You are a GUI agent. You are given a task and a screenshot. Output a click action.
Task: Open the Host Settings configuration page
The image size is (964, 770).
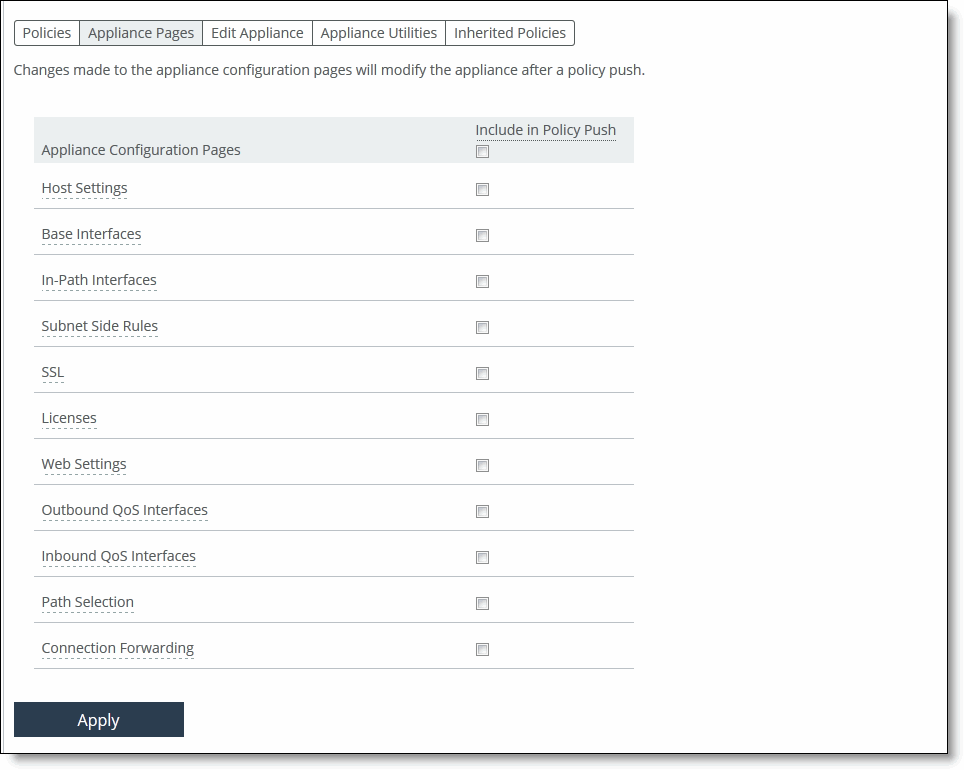tap(84, 188)
